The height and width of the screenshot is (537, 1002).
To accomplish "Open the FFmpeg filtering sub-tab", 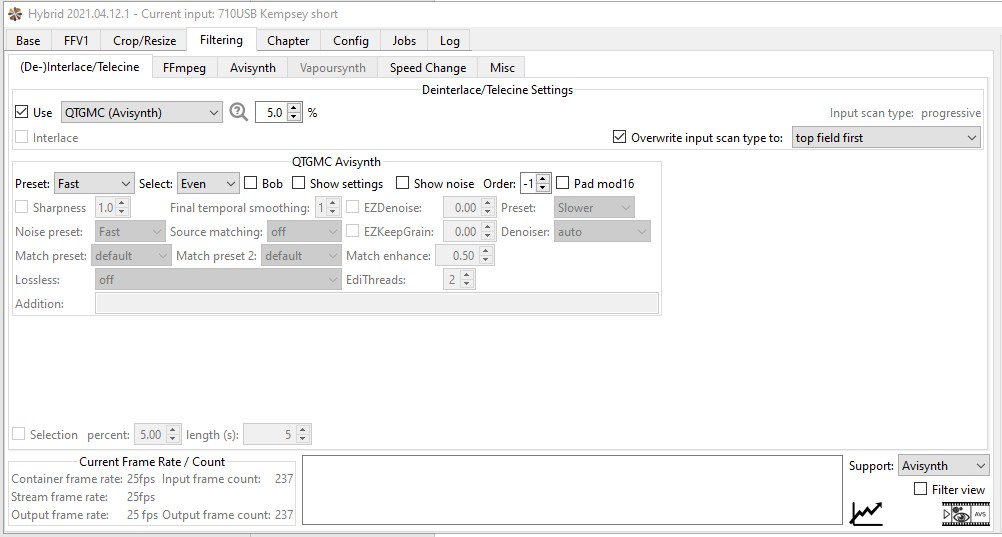I will click(185, 68).
